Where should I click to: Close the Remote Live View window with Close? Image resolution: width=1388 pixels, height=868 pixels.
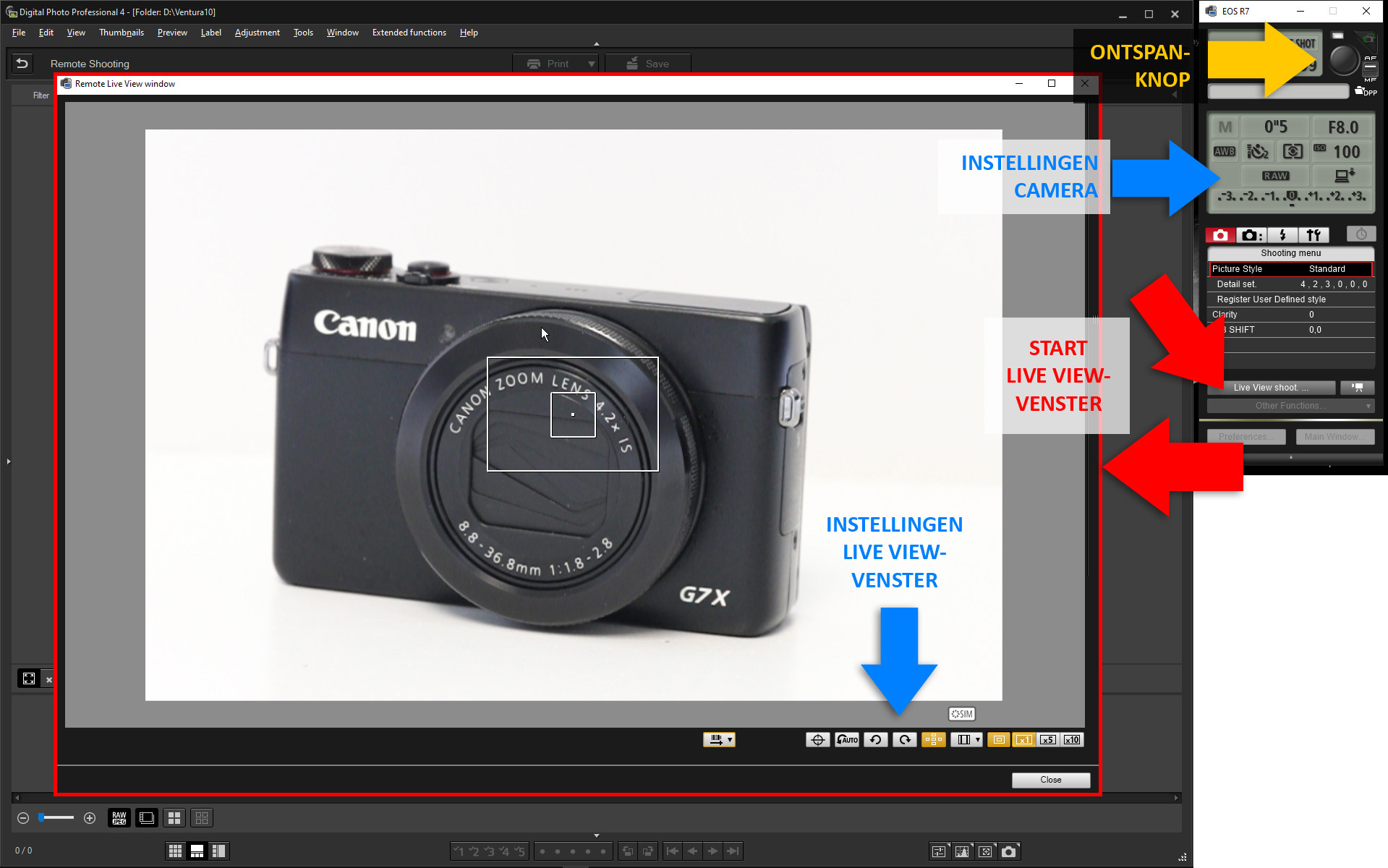point(1050,780)
